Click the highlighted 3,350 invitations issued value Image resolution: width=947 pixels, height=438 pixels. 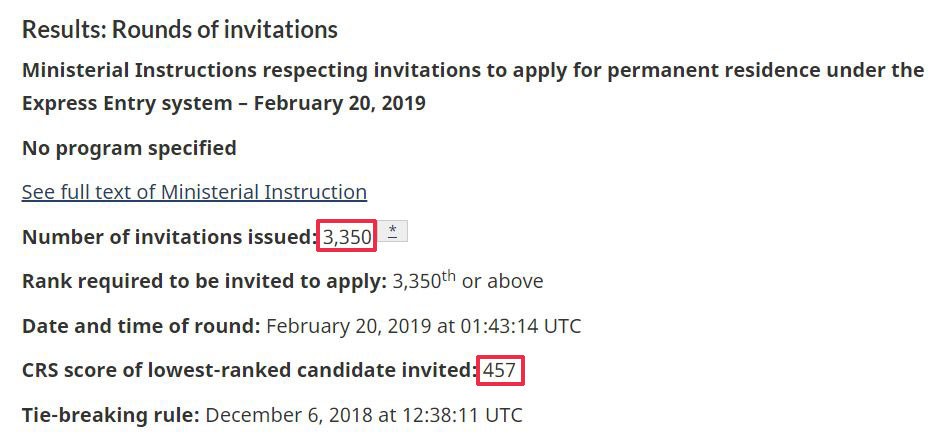pos(347,236)
